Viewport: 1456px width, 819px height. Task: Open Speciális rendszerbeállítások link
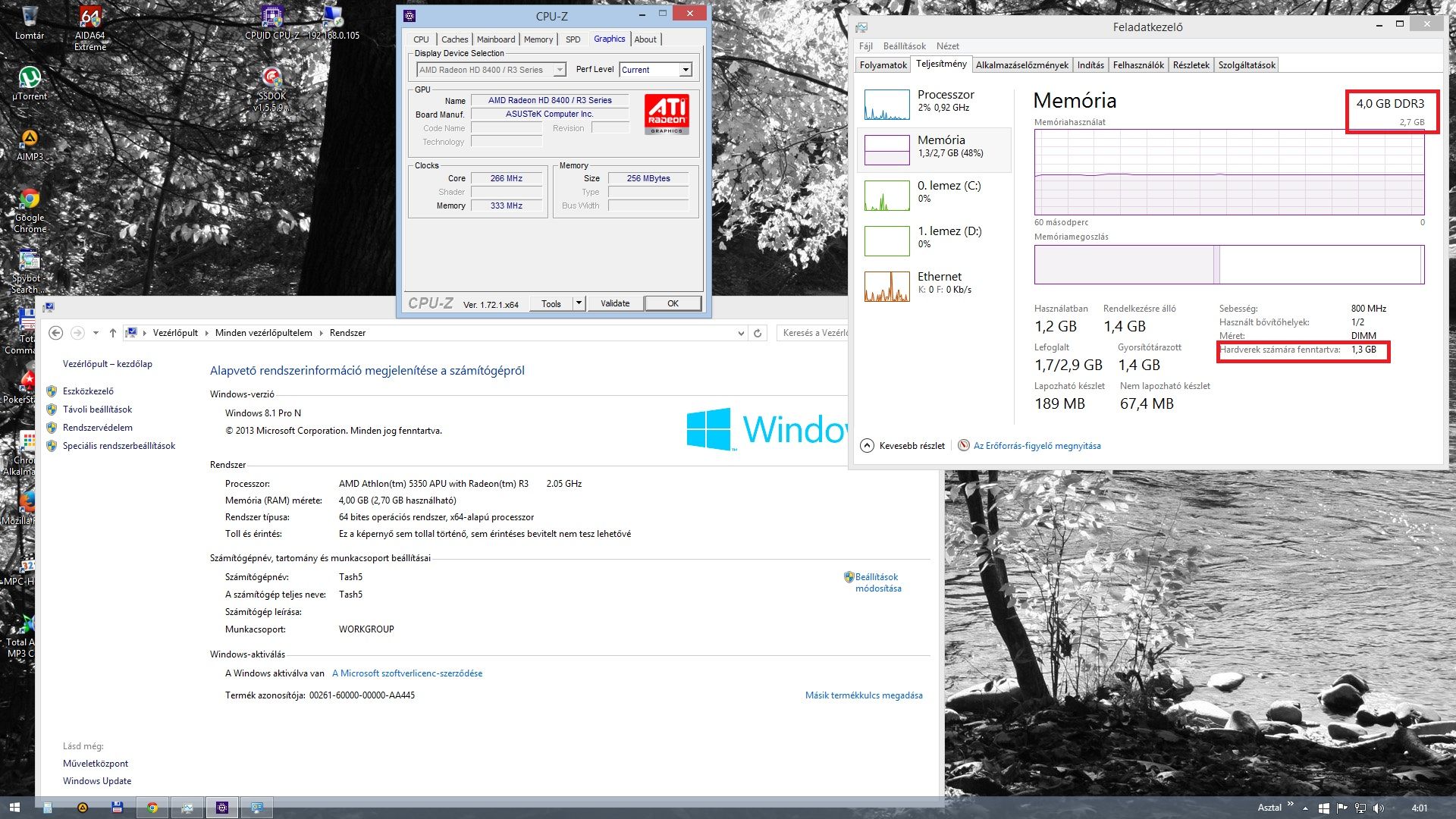[x=119, y=446]
